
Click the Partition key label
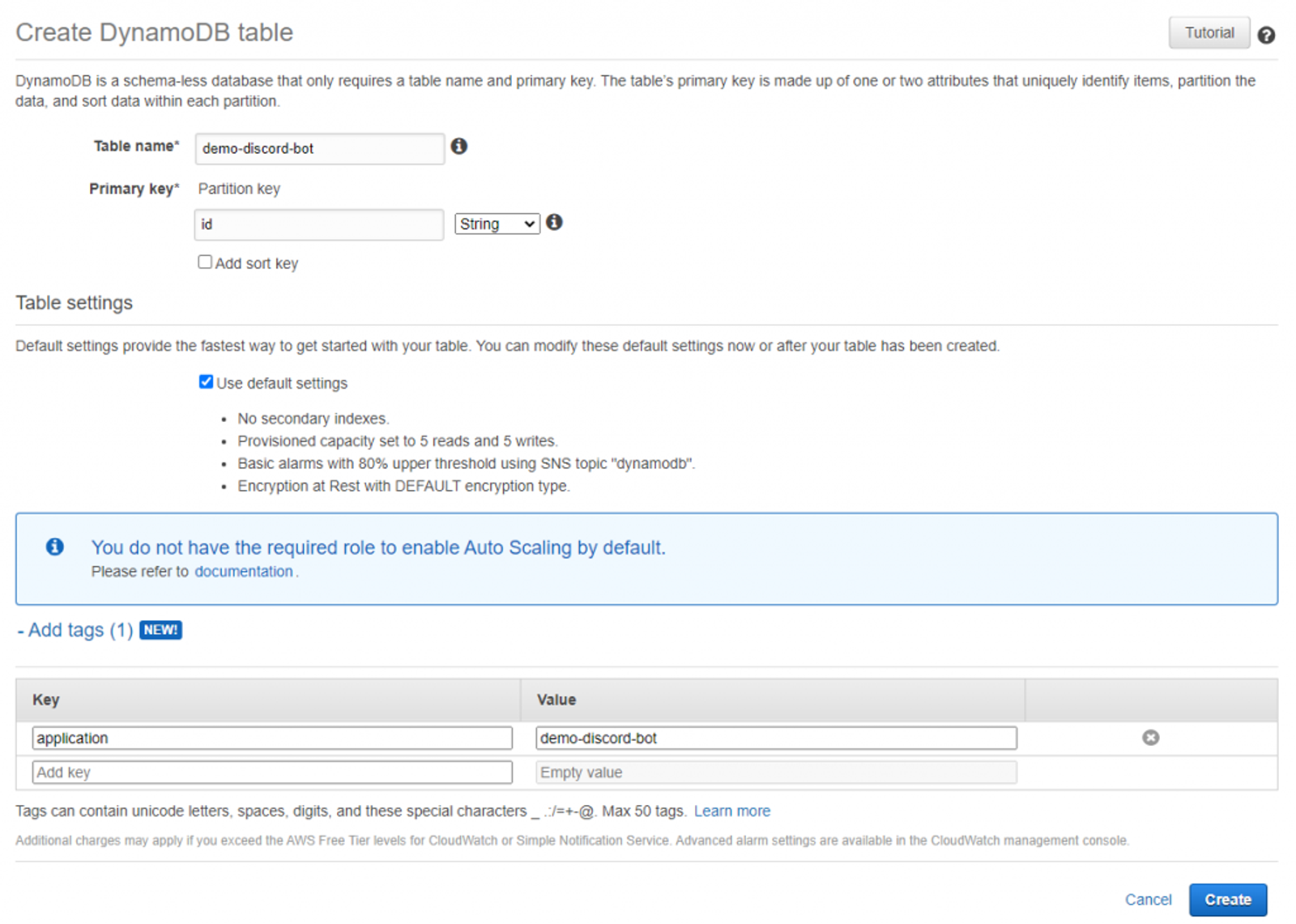(x=239, y=189)
